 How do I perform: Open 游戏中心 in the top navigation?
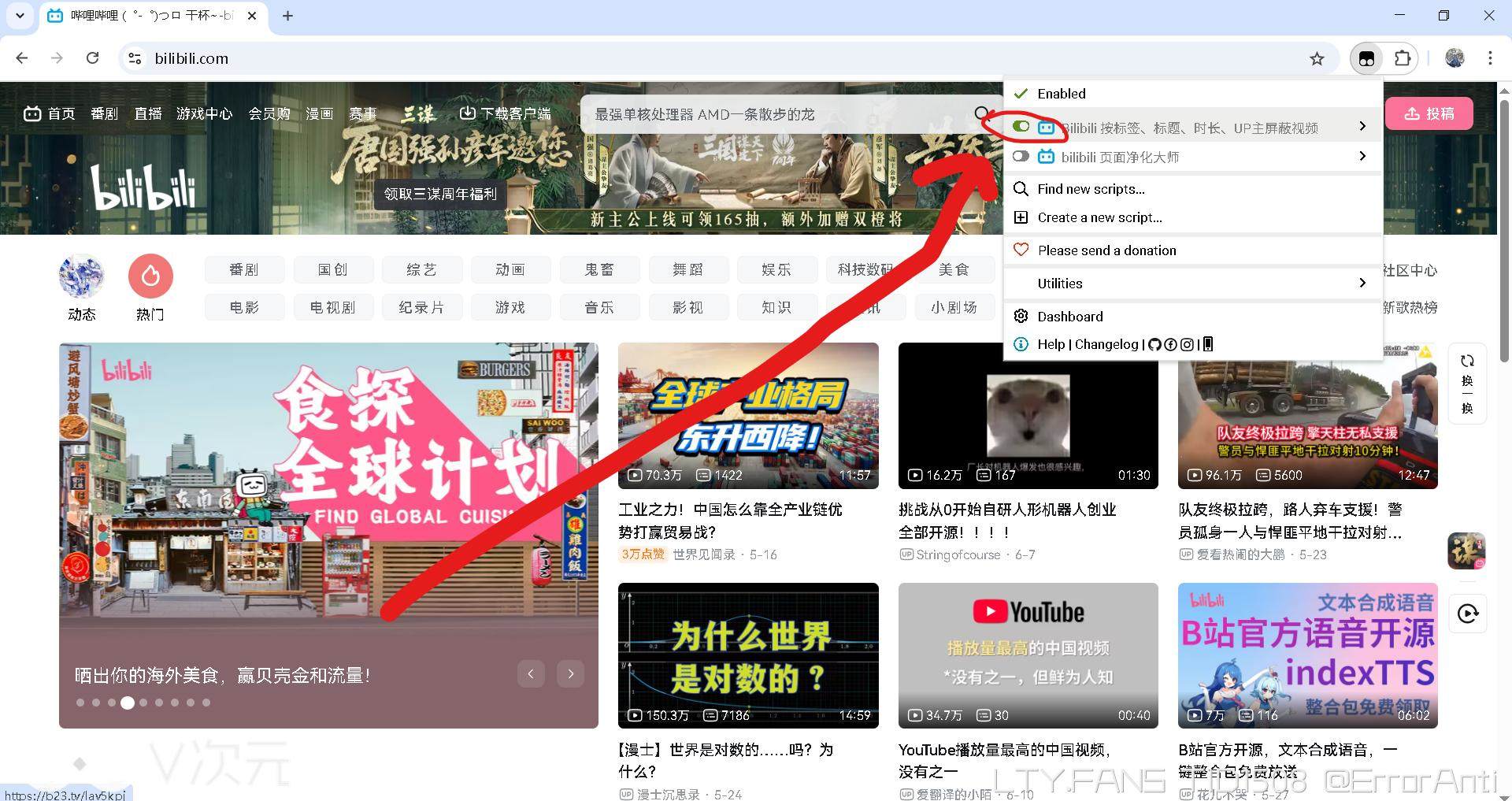(x=205, y=114)
